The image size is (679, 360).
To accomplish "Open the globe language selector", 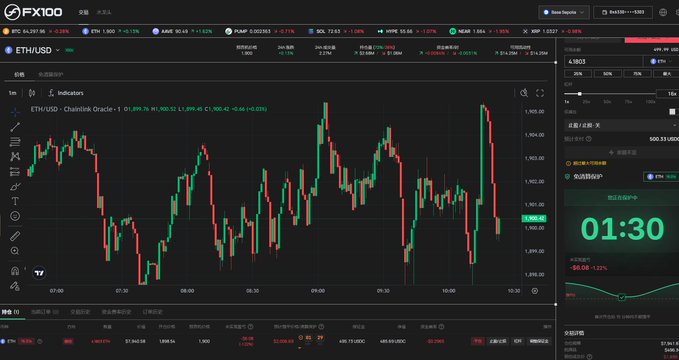I will point(663,12).
